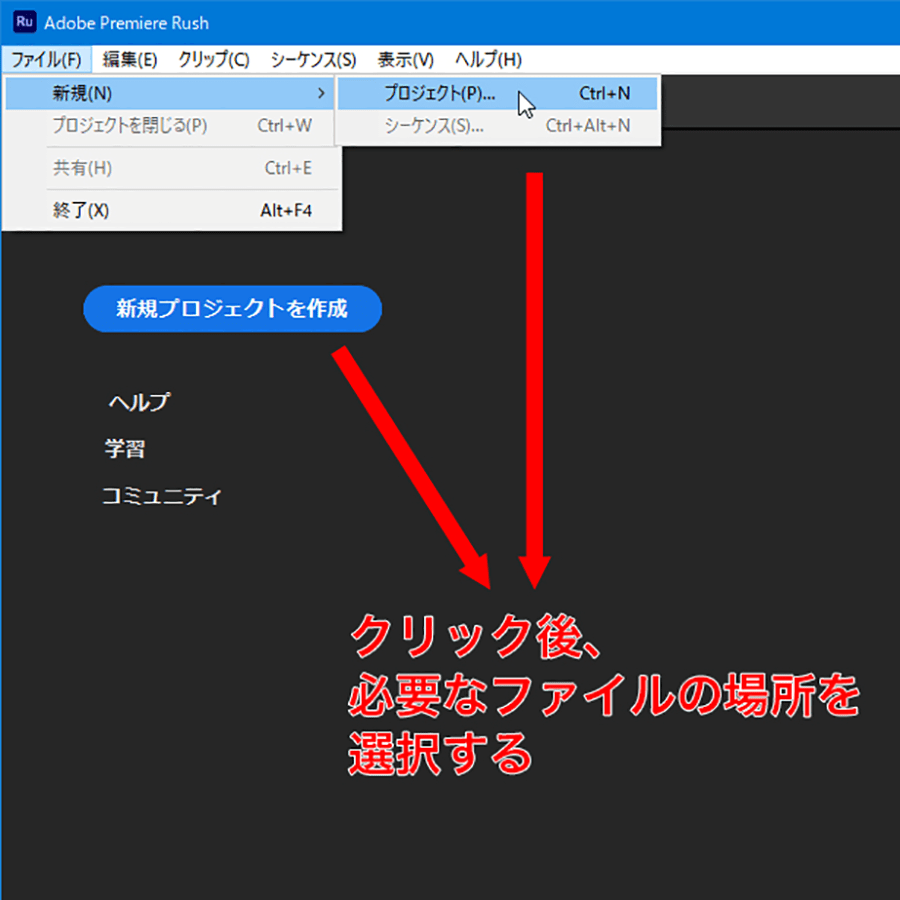Viewport: 900px width, 900px height.
Task: Open the ヘルプ(H) menu in menu bar
Action: coord(488,60)
